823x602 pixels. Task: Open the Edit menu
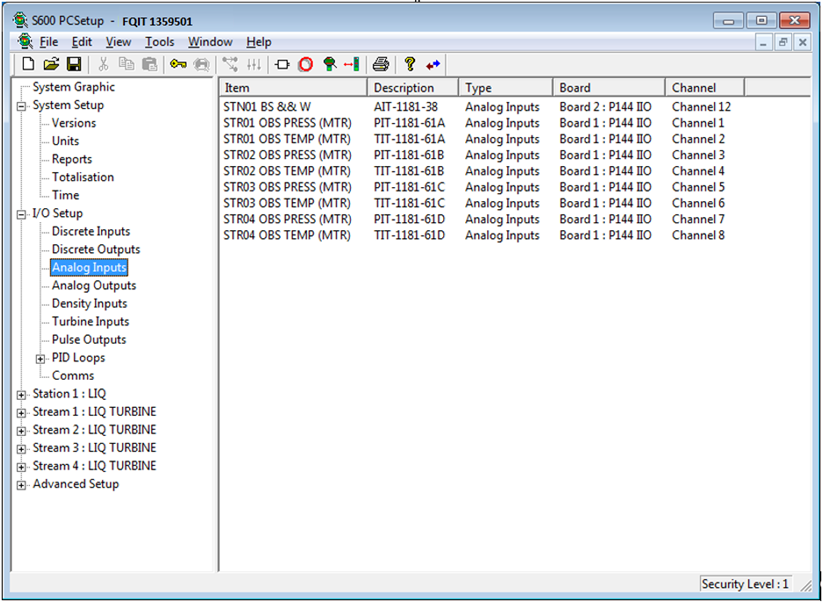click(x=82, y=42)
